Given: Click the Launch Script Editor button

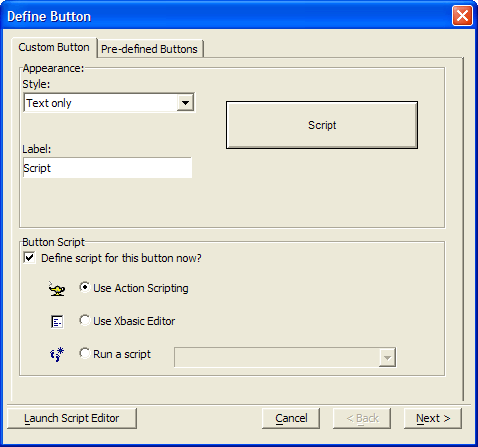Looking at the screenshot, I should tap(72, 418).
